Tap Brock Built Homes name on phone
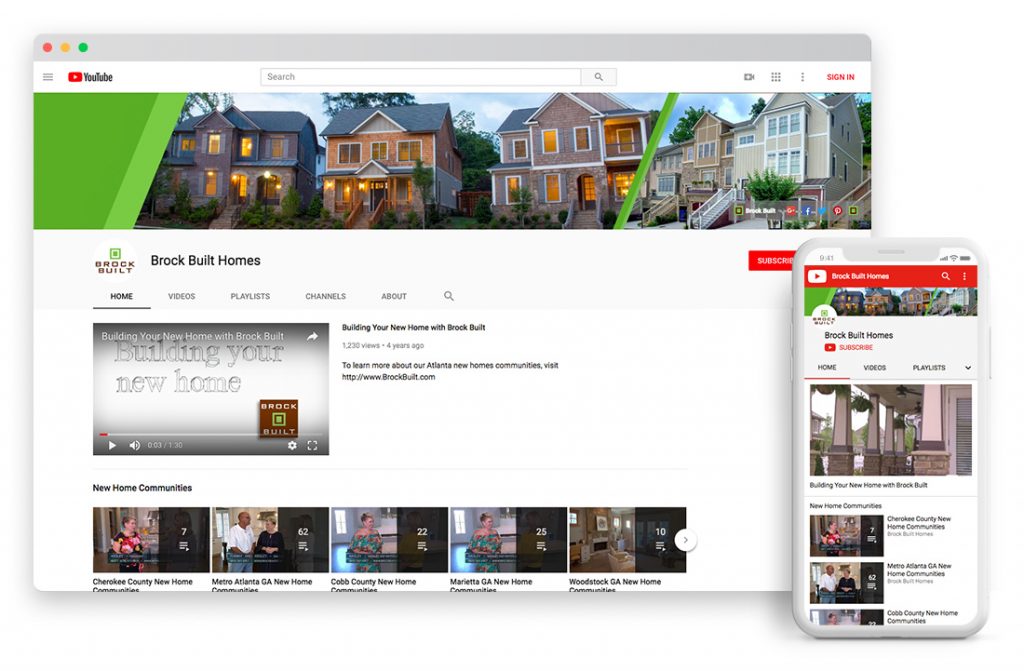 tap(858, 335)
